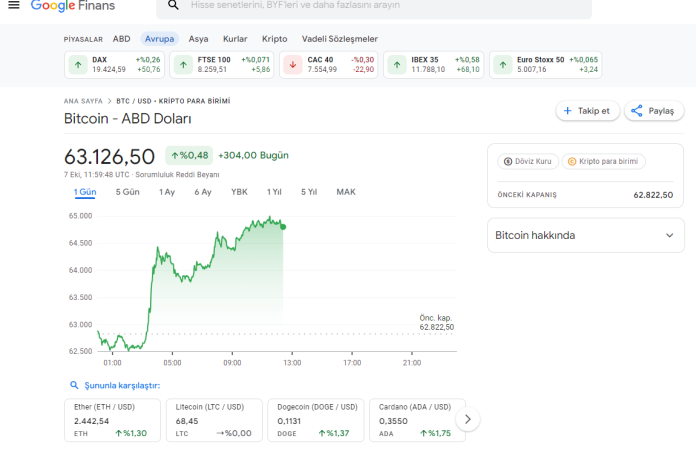Click the search magnifier icon
Viewport: 696px width, 450px height.
tap(173, 6)
